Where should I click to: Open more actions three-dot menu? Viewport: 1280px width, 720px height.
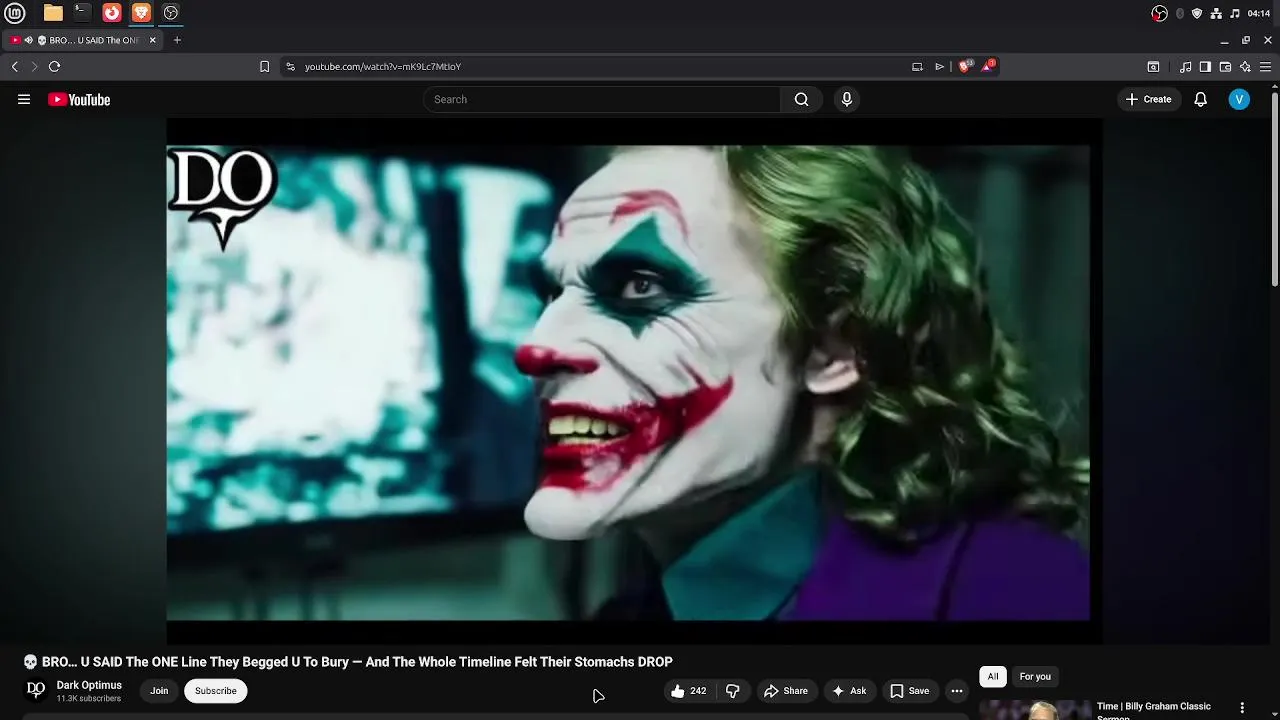957,690
